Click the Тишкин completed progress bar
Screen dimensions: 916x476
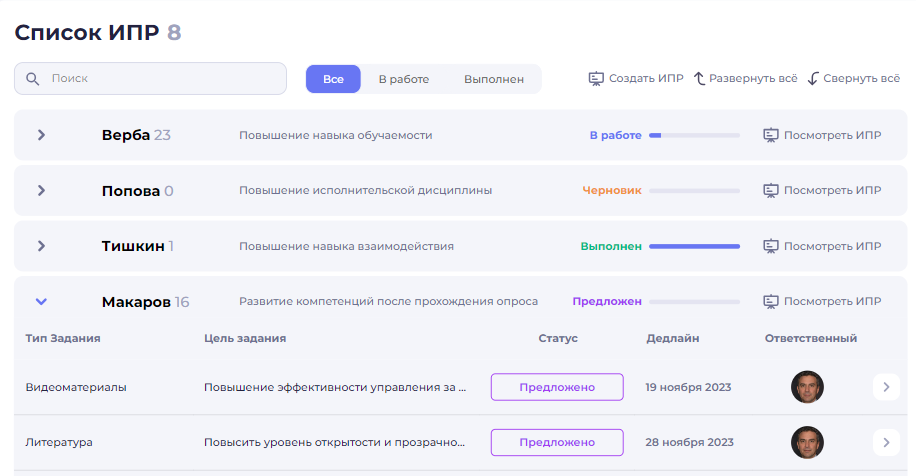point(694,246)
